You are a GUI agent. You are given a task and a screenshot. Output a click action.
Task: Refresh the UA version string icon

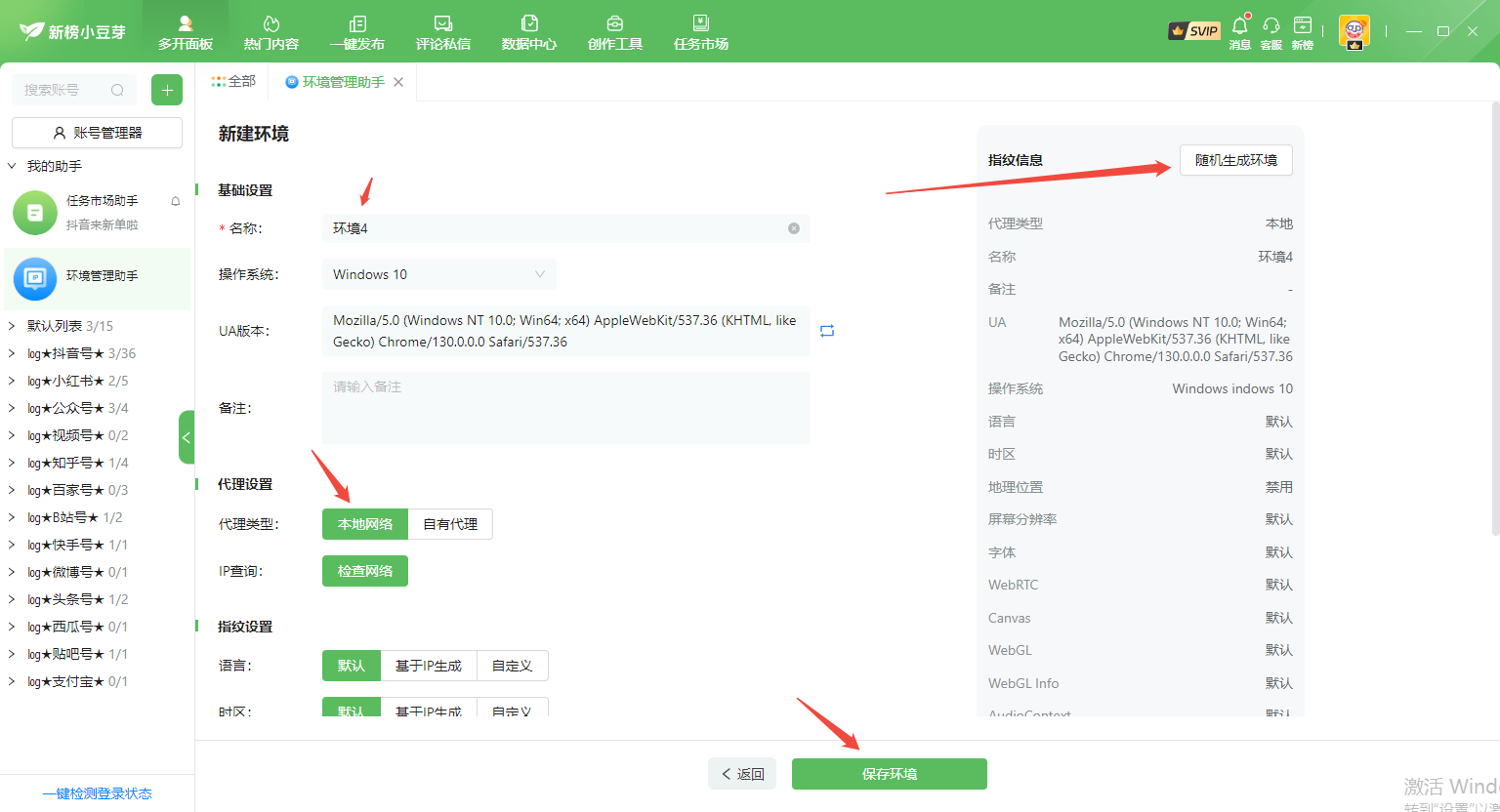[827, 331]
